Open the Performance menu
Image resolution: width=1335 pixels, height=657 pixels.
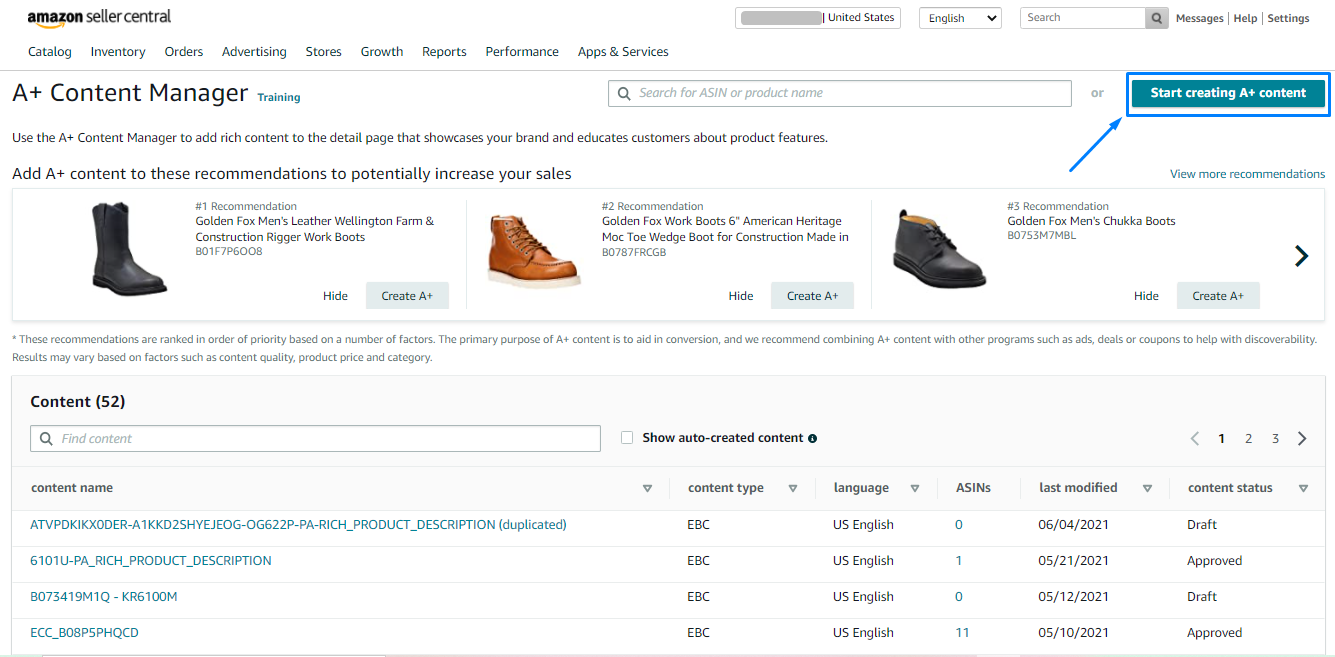521,52
